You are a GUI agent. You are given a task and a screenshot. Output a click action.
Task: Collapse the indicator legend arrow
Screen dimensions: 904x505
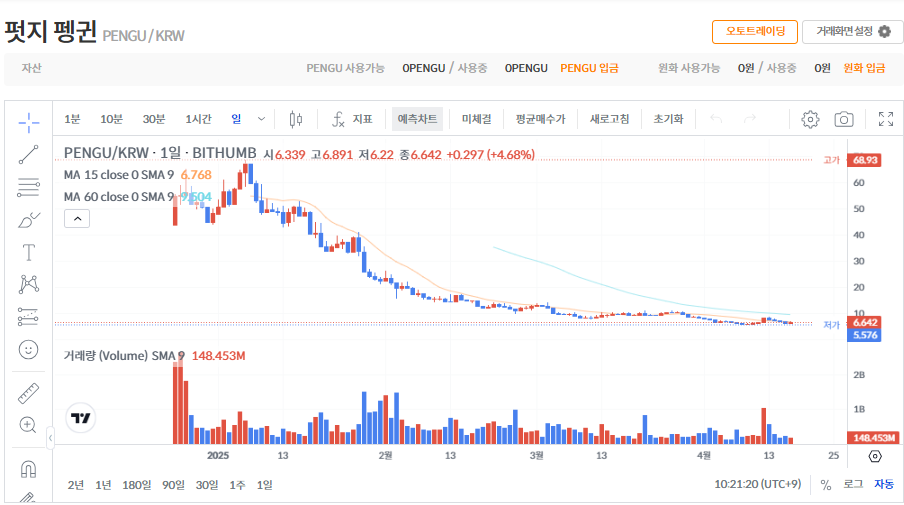77,218
